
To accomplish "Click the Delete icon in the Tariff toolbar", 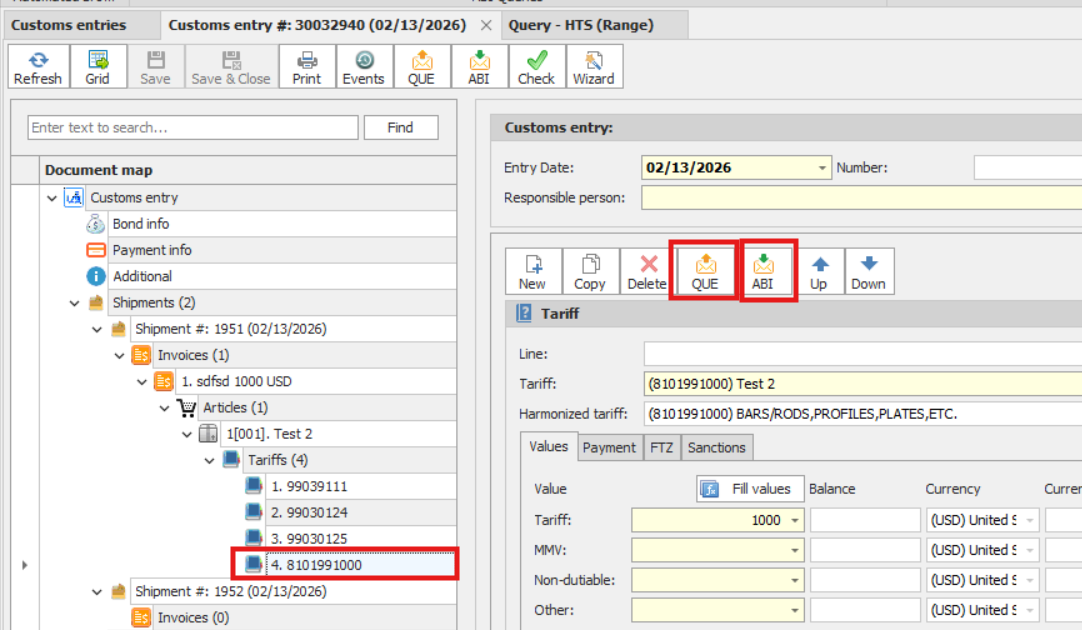I will pyautogui.click(x=646, y=268).
